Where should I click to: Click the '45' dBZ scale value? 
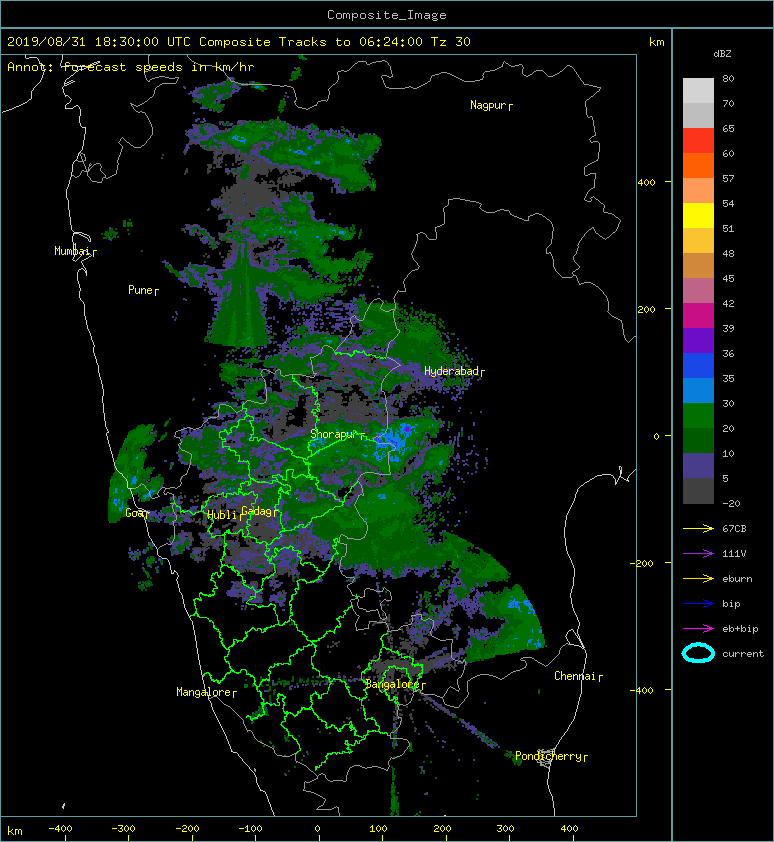(728, 279)
